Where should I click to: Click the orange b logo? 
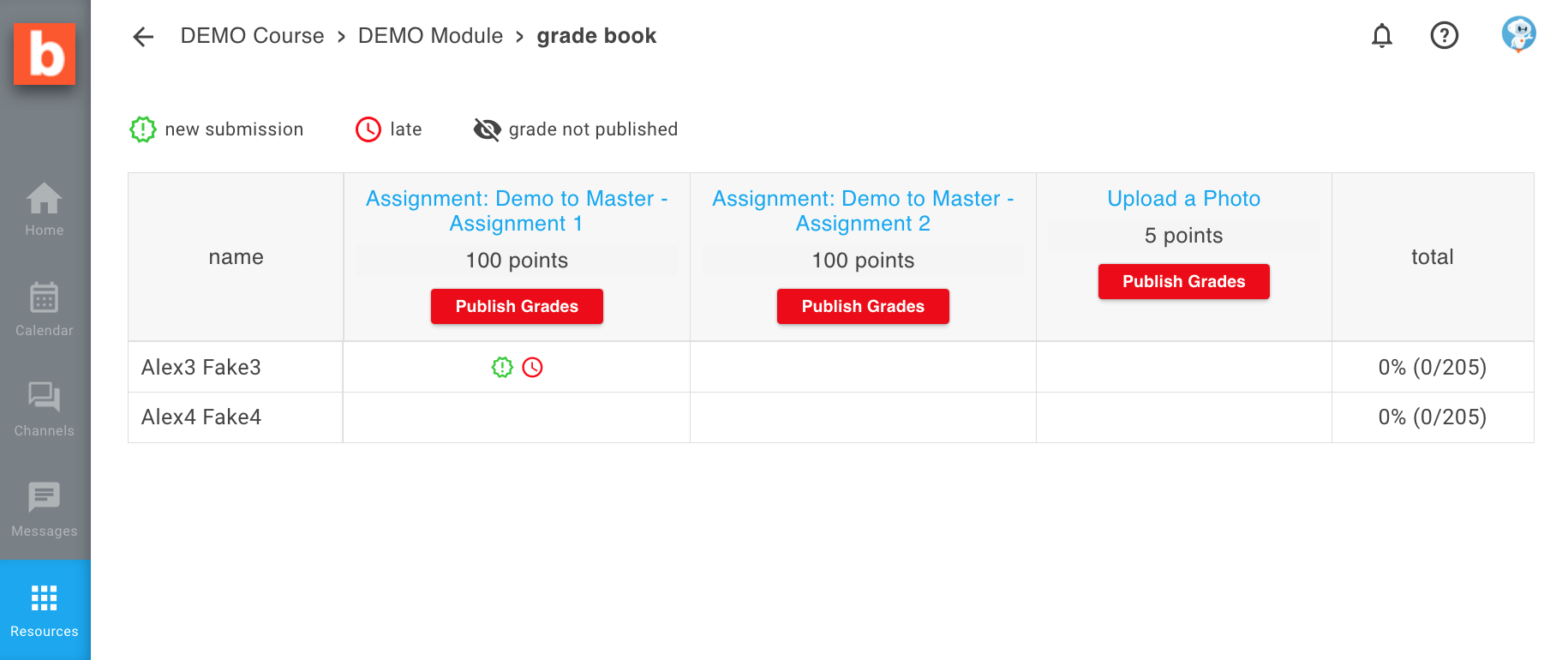(x=45, y=54)
